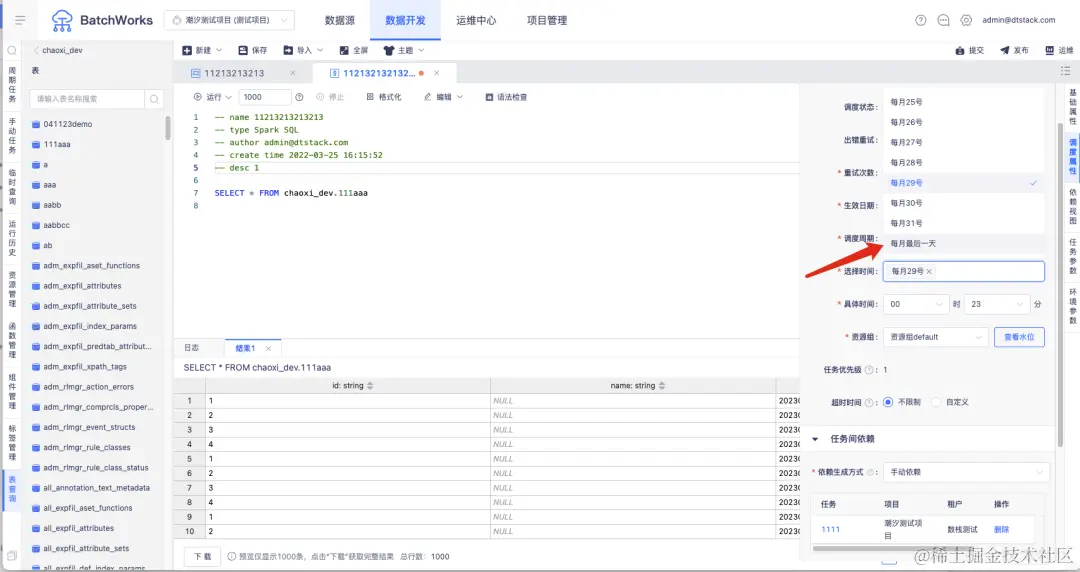Expand the 主题 theme dropdown

[422, 50]
